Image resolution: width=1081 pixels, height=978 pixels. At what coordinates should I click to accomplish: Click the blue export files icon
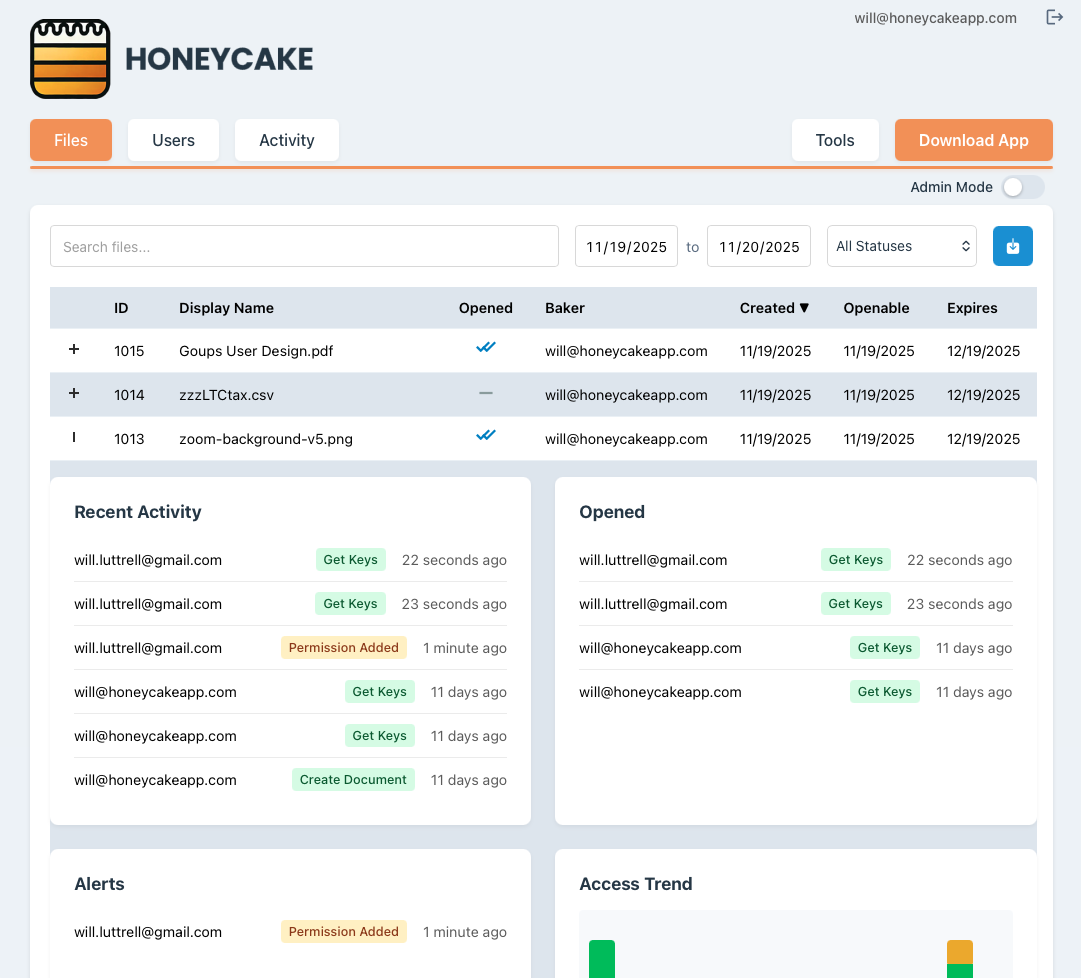1012,245
